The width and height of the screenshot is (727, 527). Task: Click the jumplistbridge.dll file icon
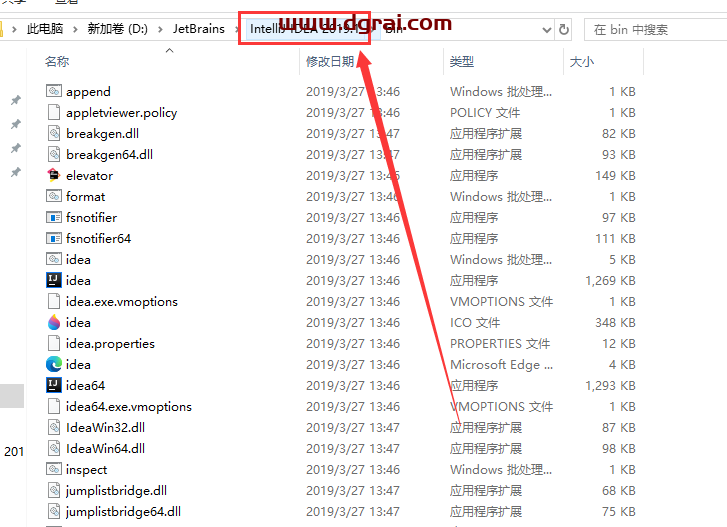point(54,490)
